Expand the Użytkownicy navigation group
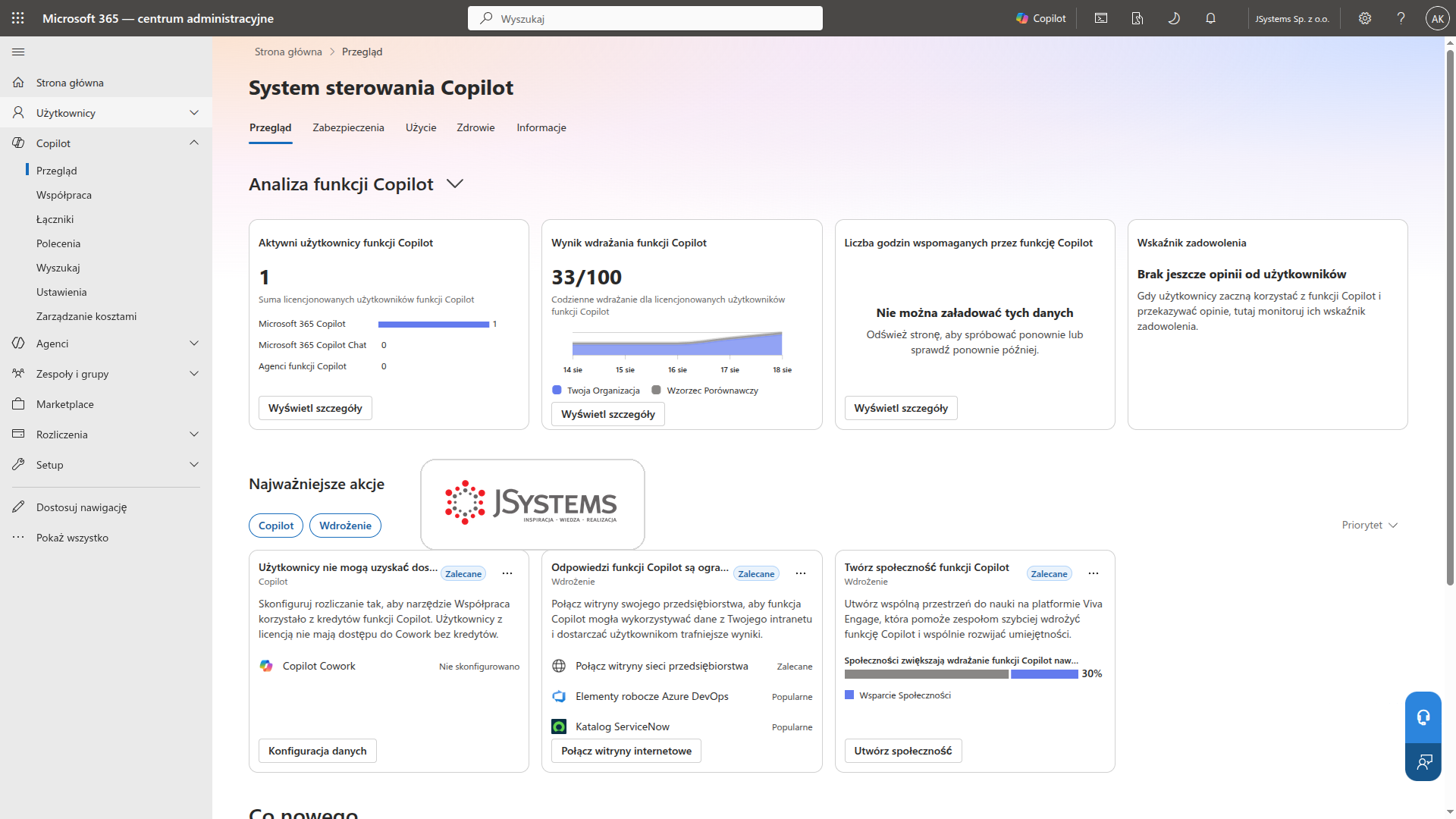Viewport: 1456px width, 819px height. coord(194,112)
